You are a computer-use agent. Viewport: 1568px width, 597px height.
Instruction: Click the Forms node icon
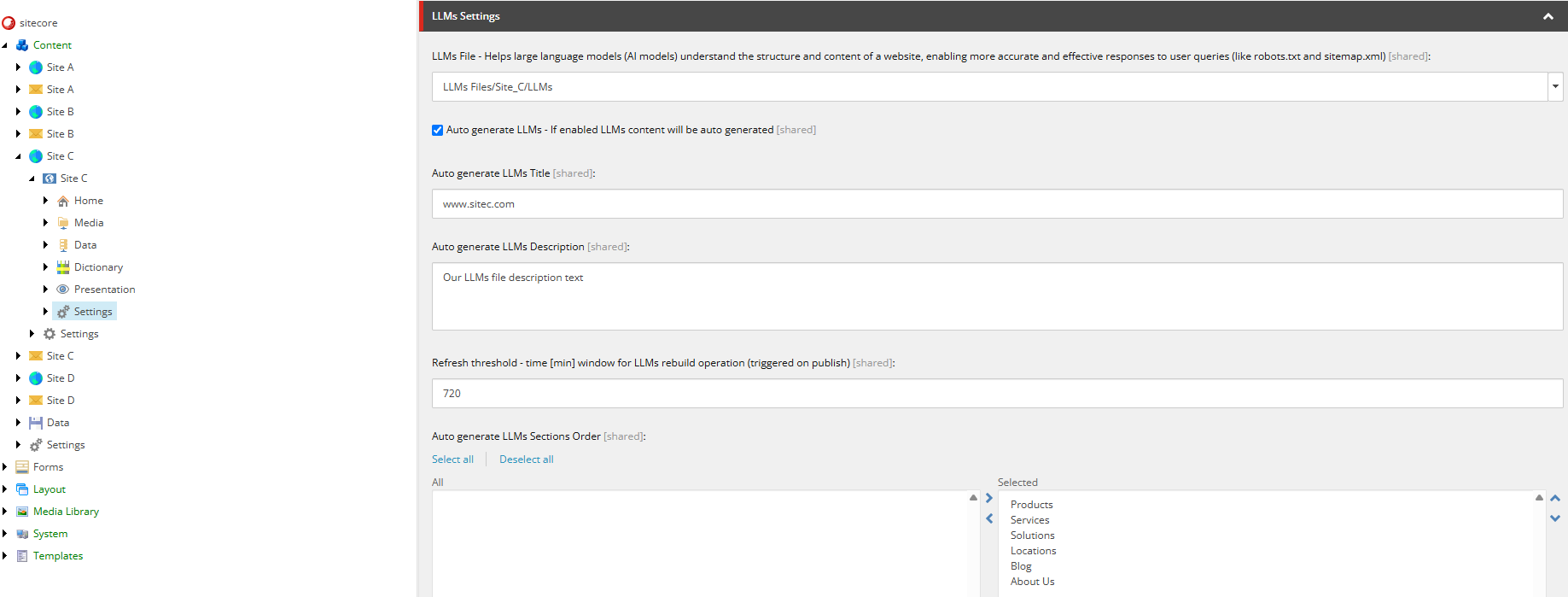tap(22, 467)
